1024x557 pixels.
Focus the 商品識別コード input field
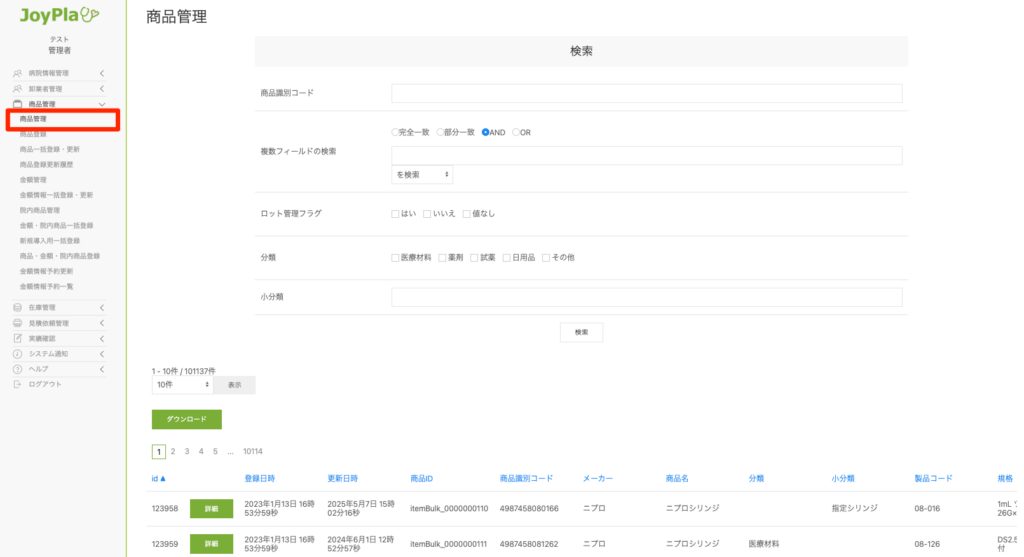tap(647, 93)
